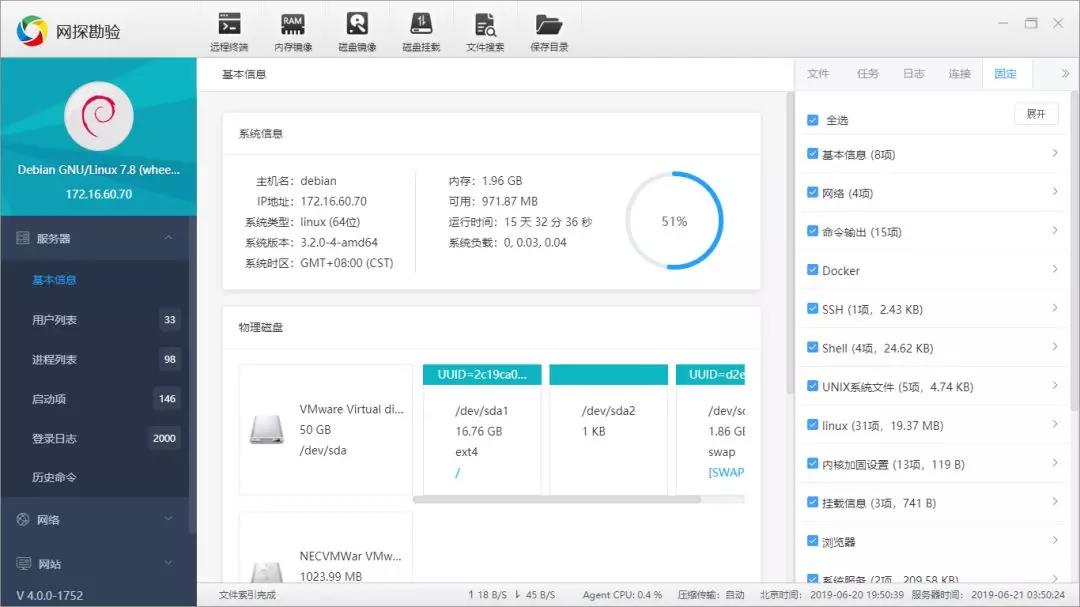Uncheck the Docker checkbox

[x=812, y=270]
